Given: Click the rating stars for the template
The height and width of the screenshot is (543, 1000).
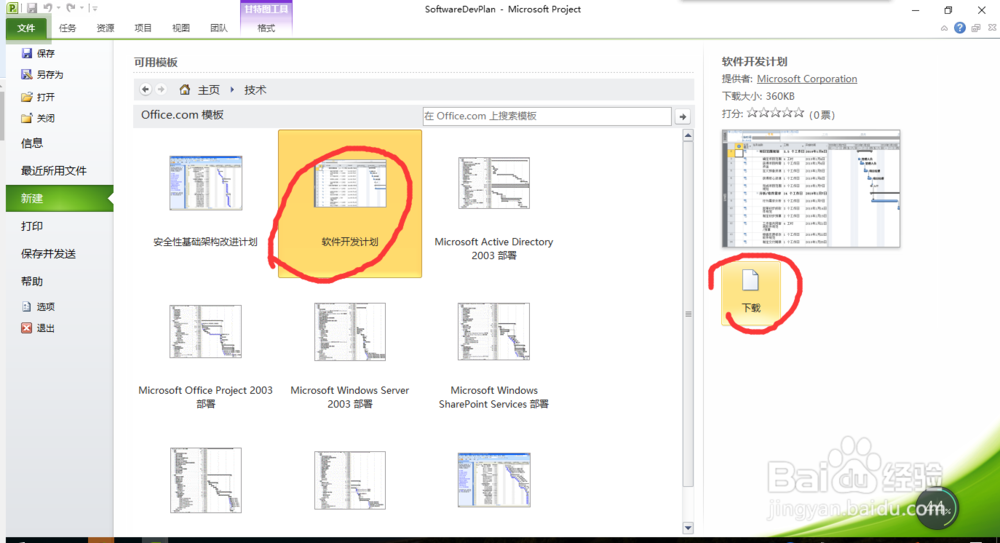Looking at the screenshot, I should coord(776,113).
